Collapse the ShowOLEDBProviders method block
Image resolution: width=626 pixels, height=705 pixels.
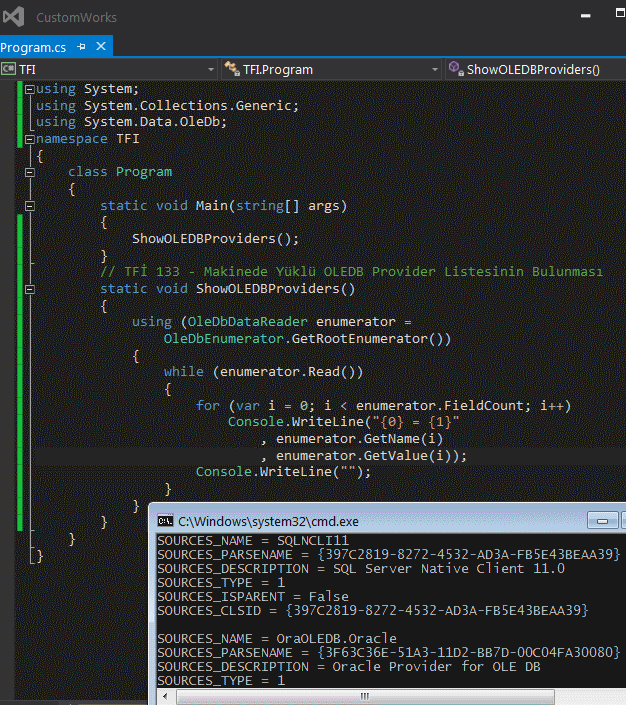[x=30, y=289]
